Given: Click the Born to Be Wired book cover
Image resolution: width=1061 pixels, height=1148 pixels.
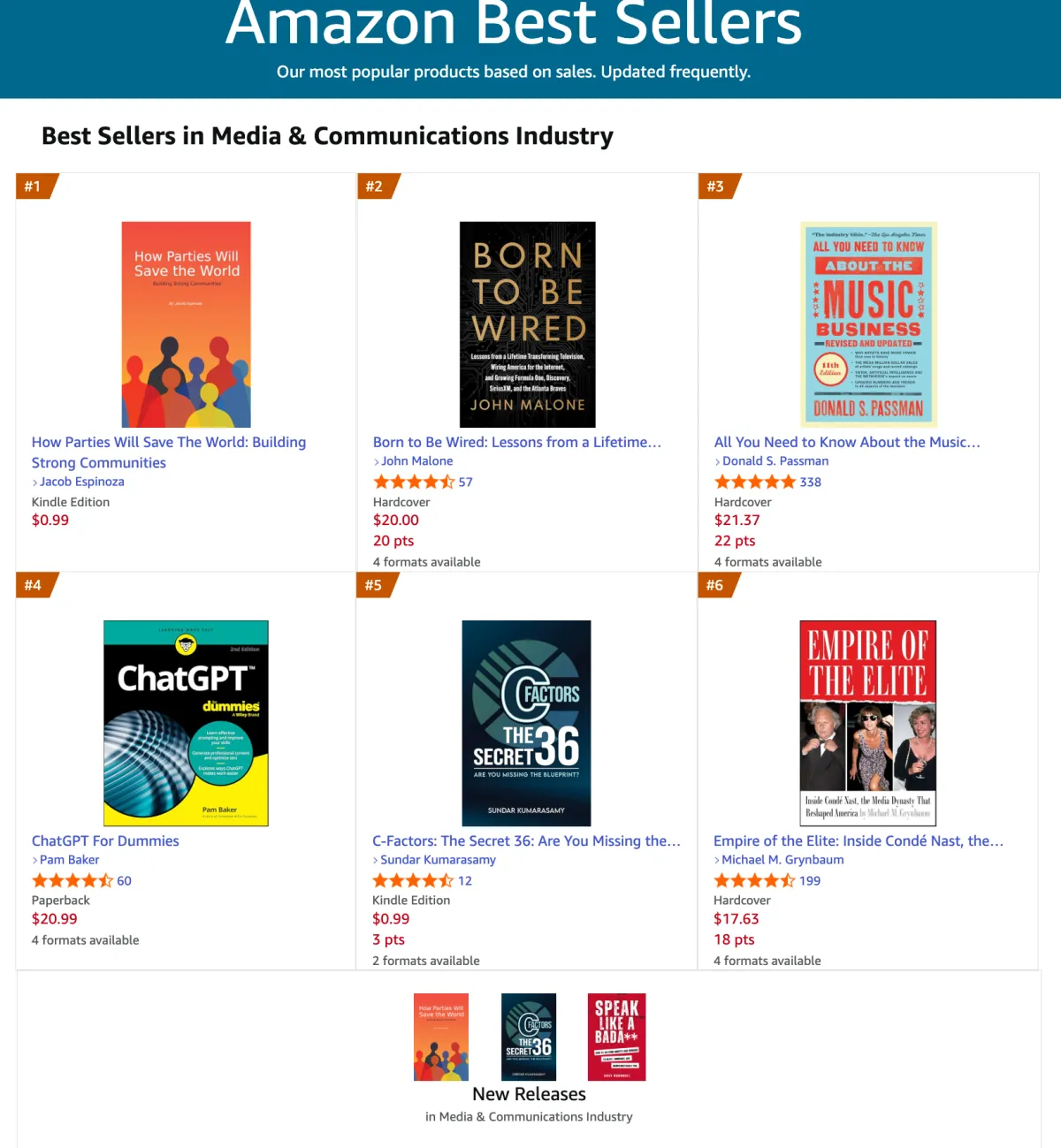Looking at the screenshot, I should tap(527, 324).
